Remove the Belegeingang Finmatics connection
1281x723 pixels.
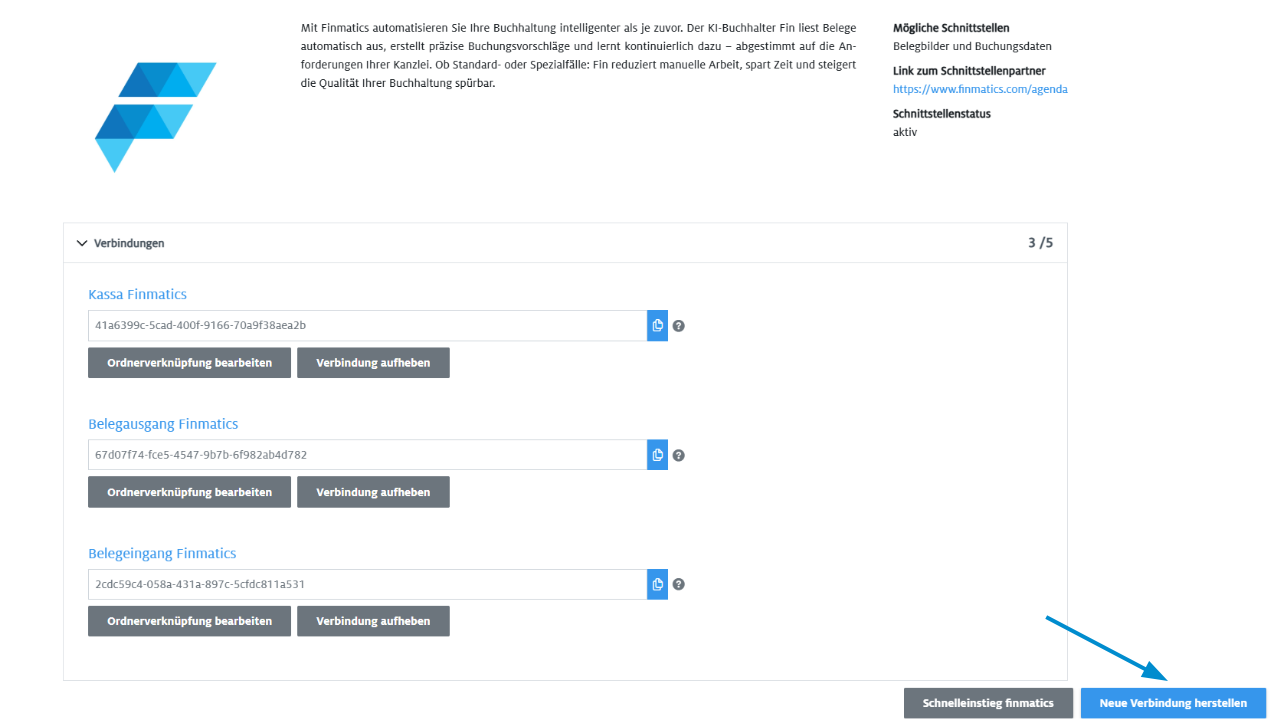pyautogui.click(x=373, y=621)
